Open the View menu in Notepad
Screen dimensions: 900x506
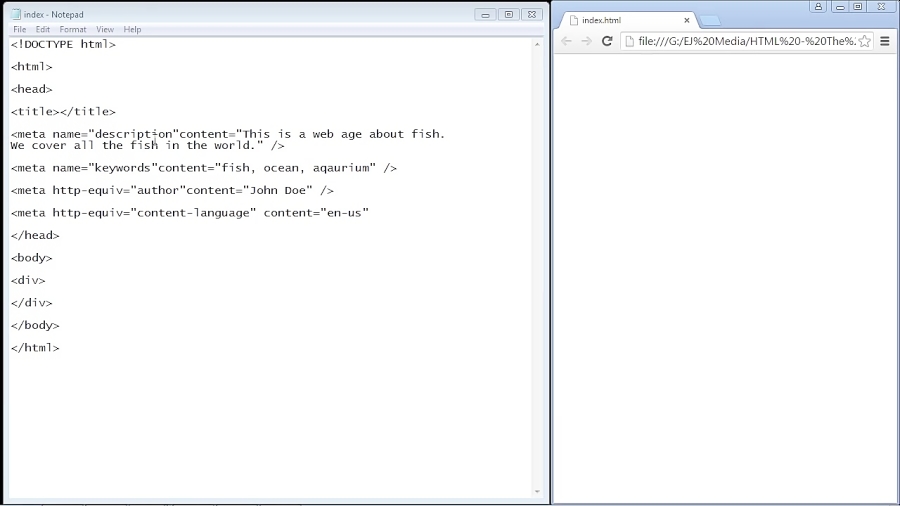point(105,30)
